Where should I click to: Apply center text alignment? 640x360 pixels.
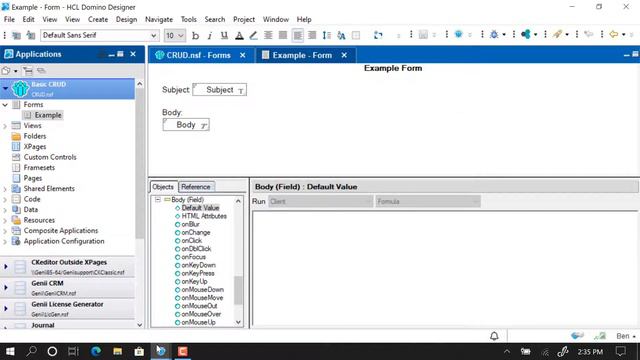click(268, 36)
